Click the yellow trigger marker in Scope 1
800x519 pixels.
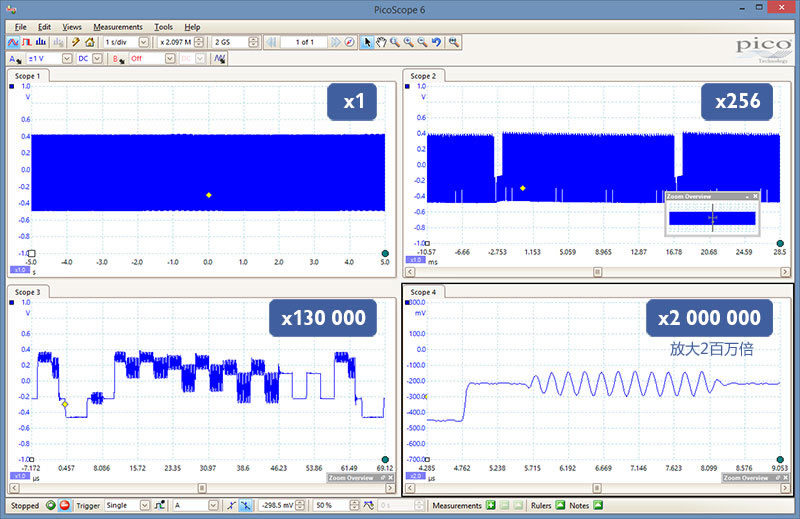pyautogui.click(x=209, y=195)
